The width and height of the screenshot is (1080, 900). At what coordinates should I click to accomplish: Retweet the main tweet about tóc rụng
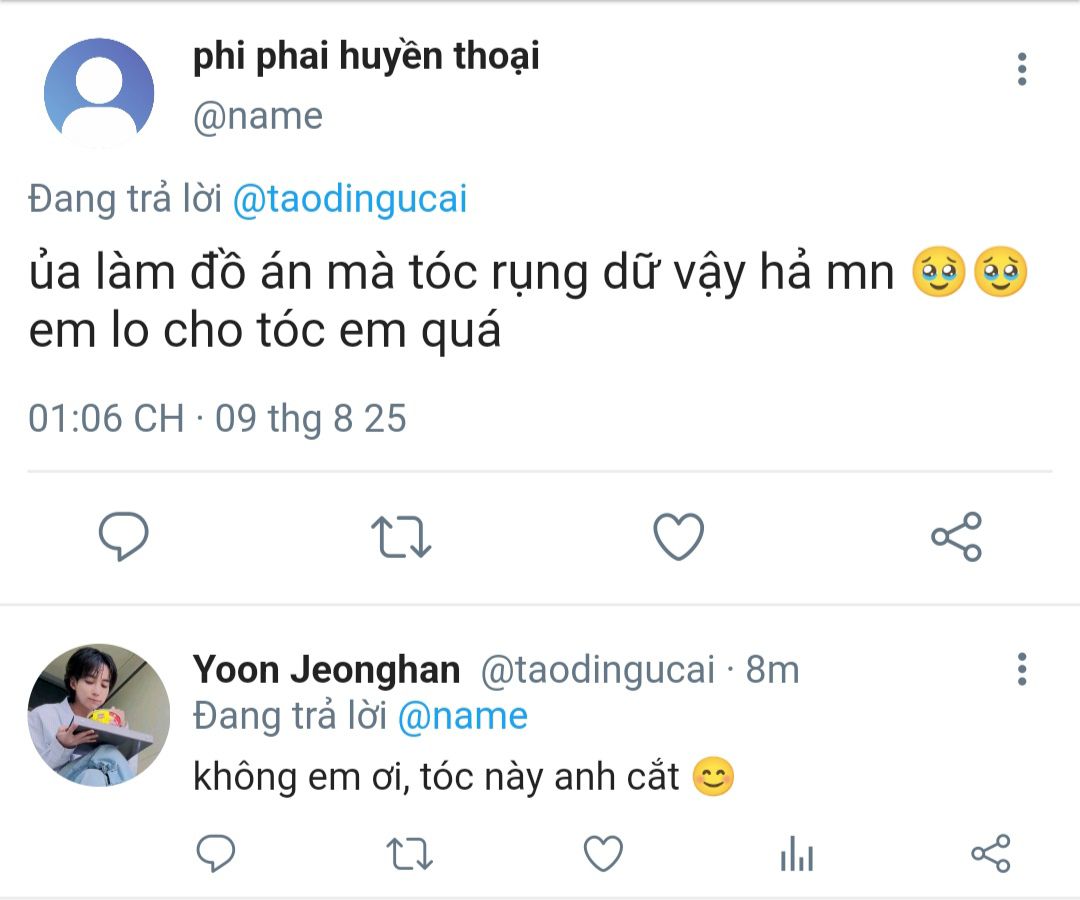tap(401, 537)
